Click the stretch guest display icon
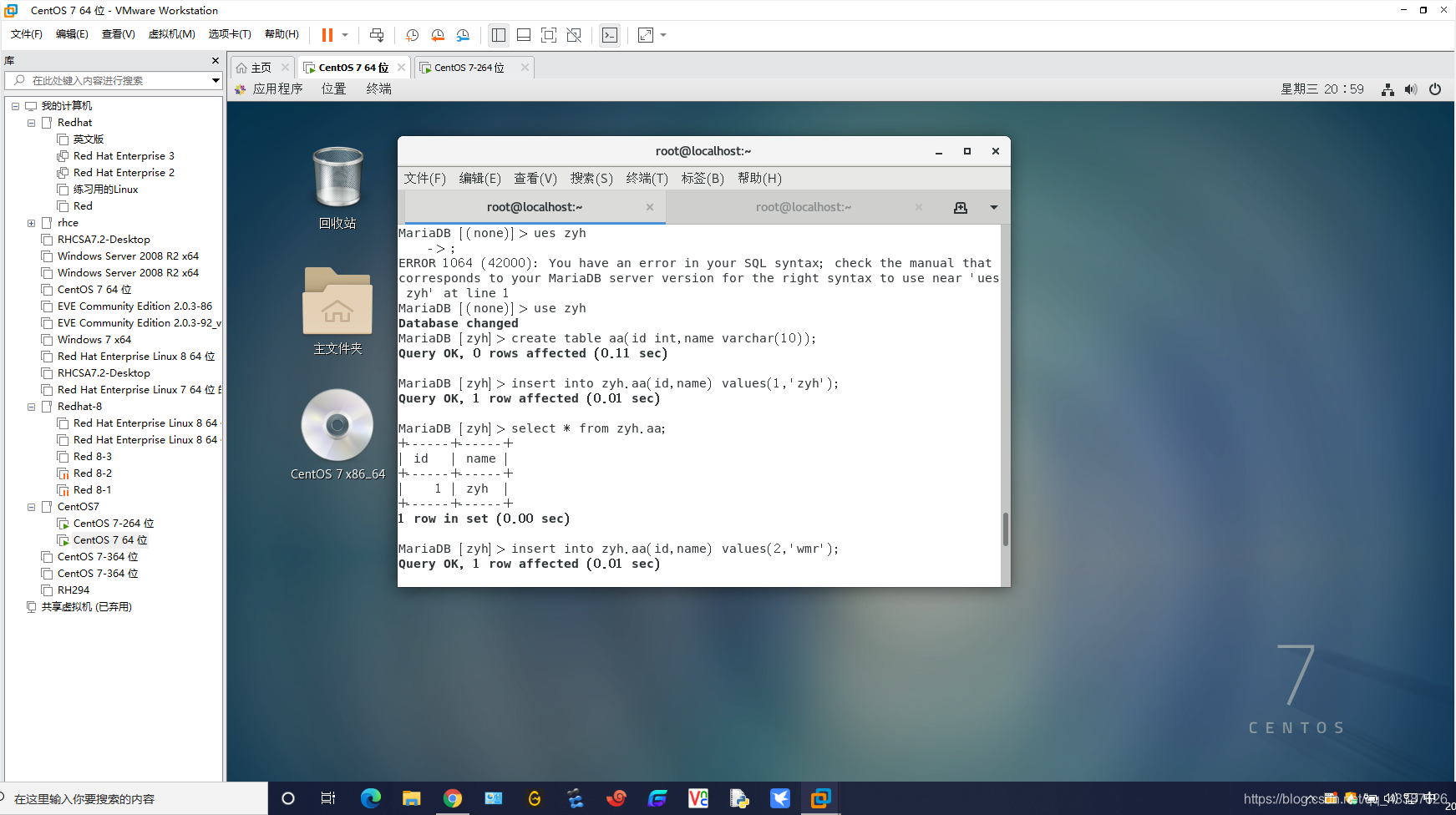The width and height of the screenshot is (1456, 815). pos(646,35)
